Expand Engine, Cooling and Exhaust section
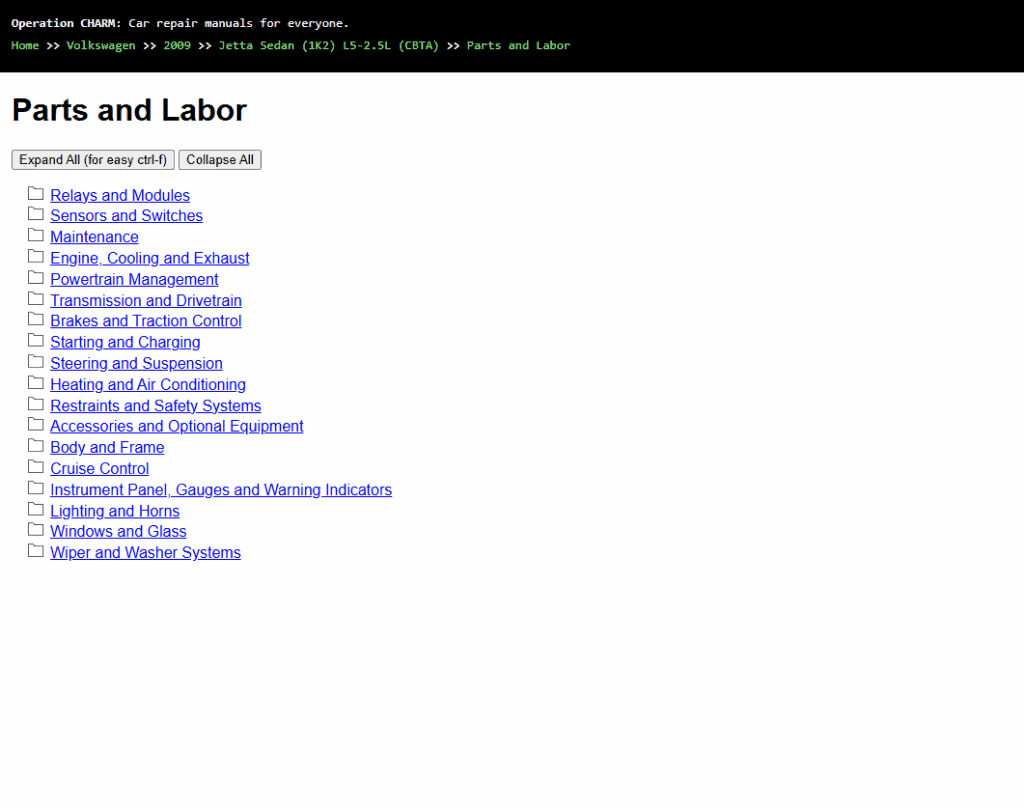 click(x=149, y=258)
